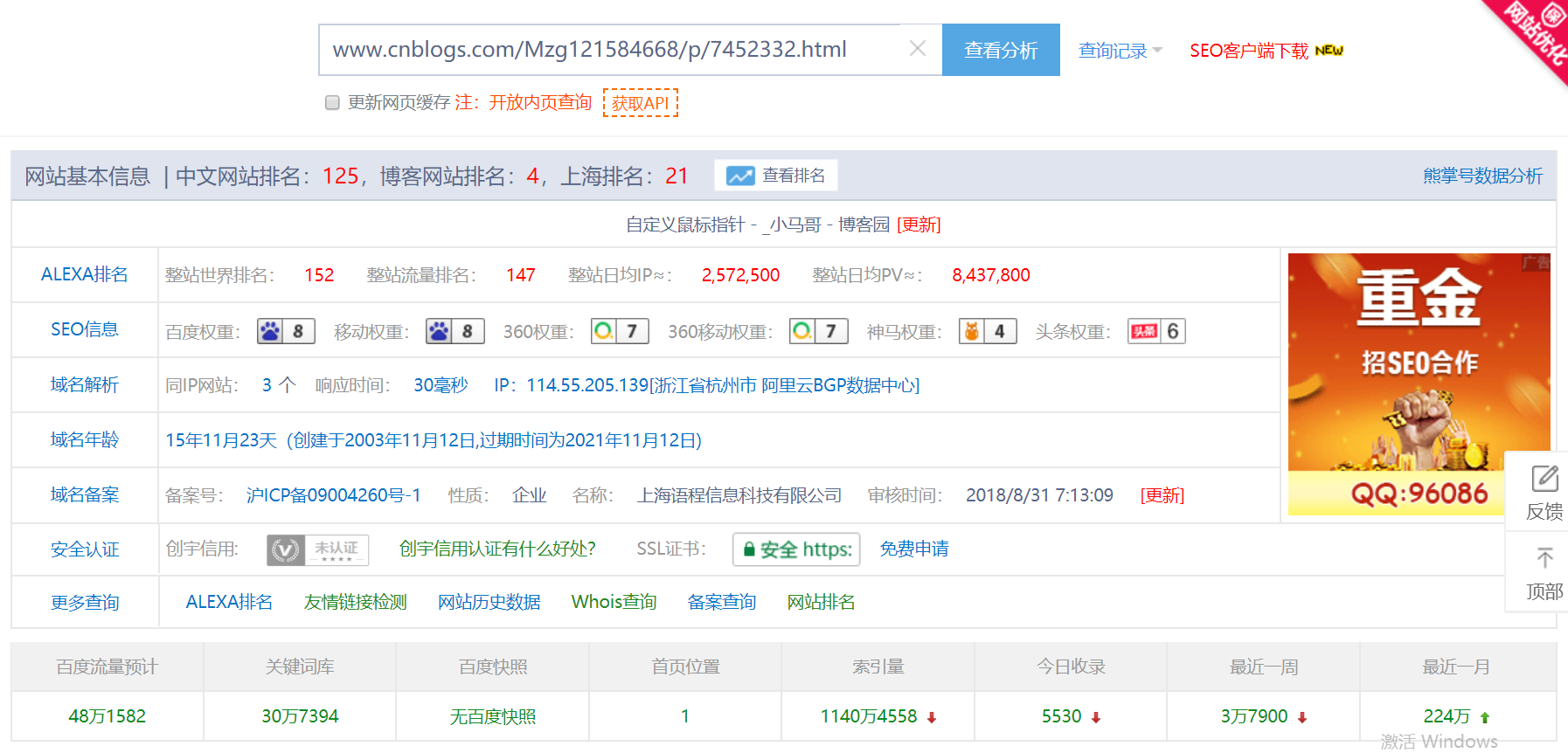The height and width of the screenshot is (753, 1568).
Task: Click the 百度流量预计 value 48万1582
Action: pyautogui.click(x=108, y=716)
